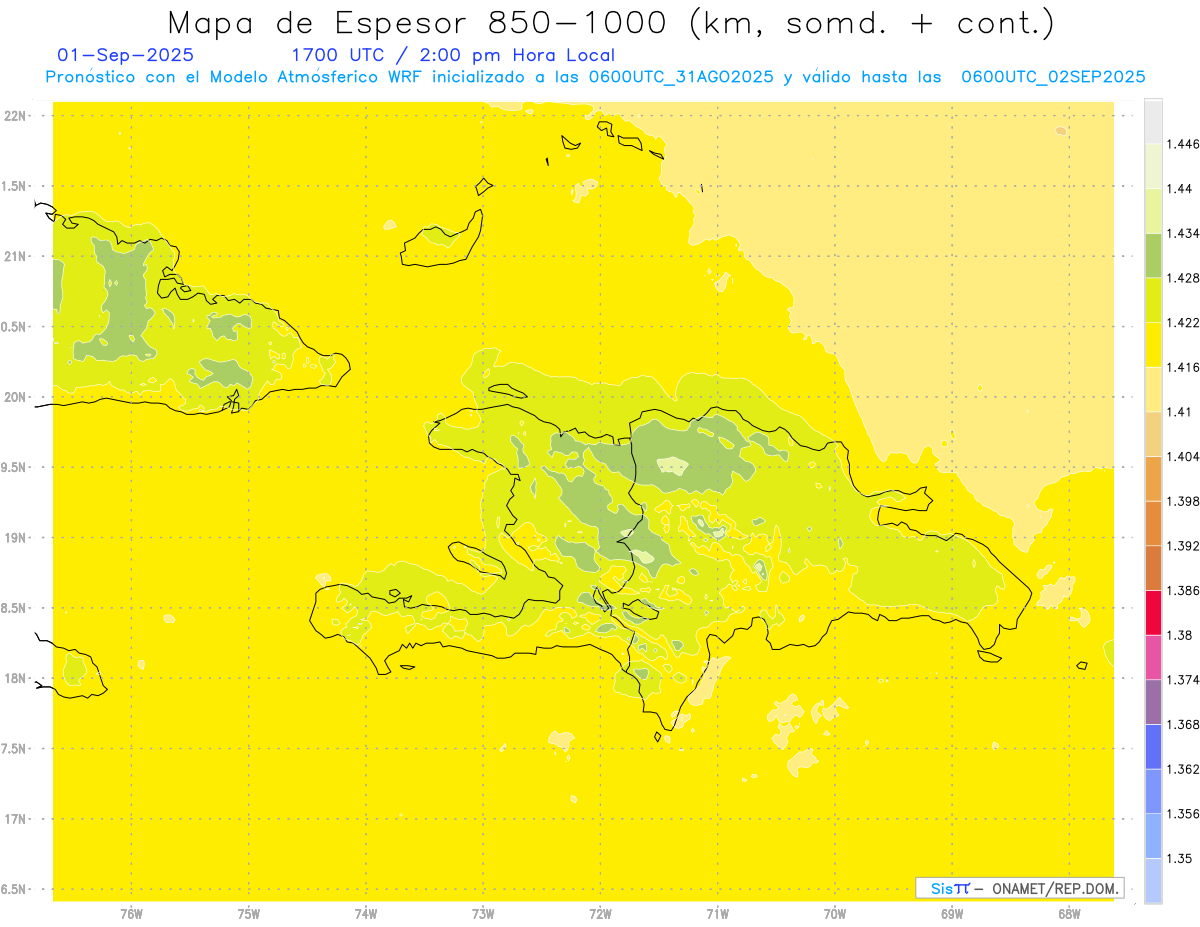Click the orange legend band between 1.398 and 1.404
The height and width of the screenshot is (927, 1200).
pyautogui.click(x=1153, y=479)
